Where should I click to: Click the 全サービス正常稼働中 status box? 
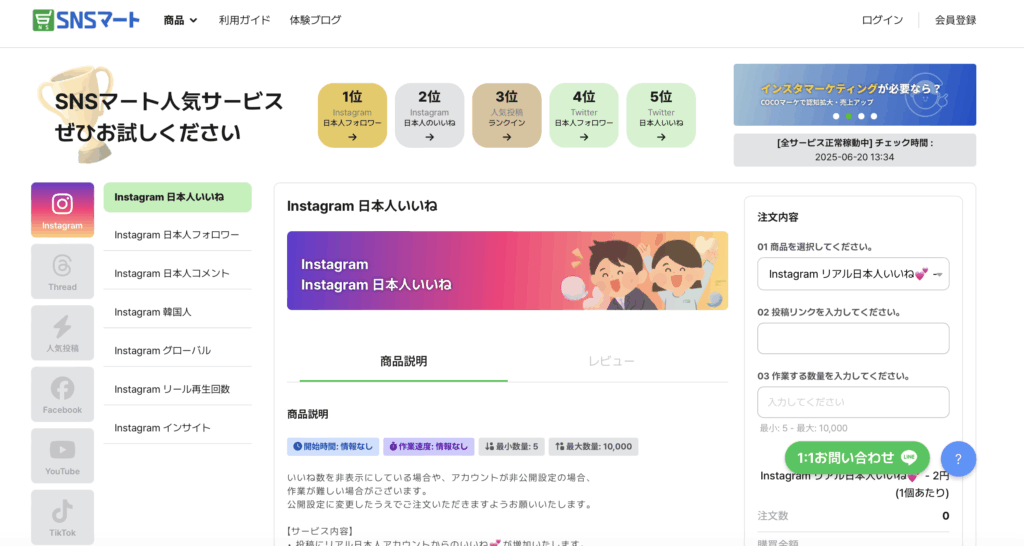855,150
